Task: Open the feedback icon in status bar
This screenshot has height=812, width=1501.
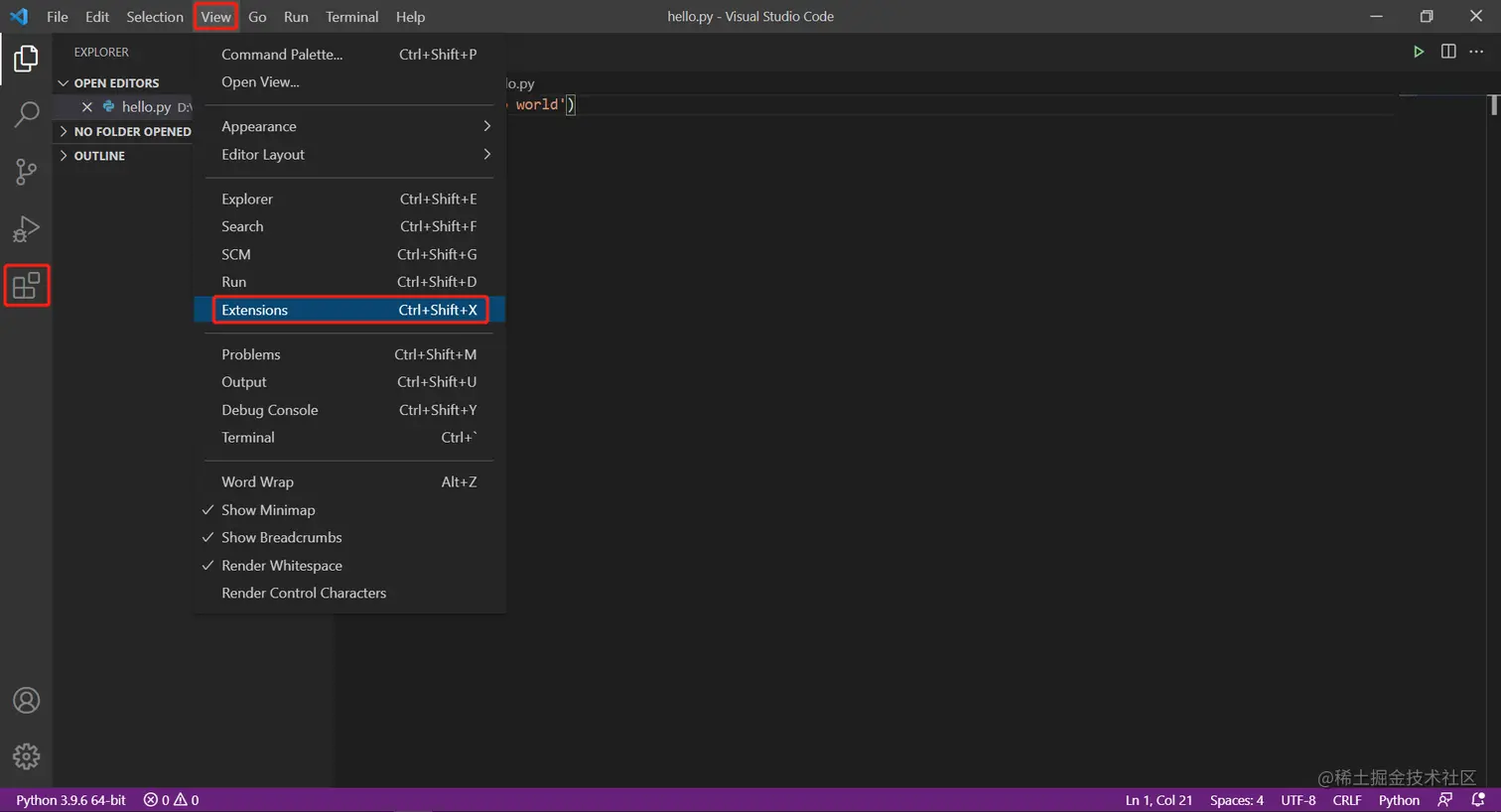Action: [1445, 800]
